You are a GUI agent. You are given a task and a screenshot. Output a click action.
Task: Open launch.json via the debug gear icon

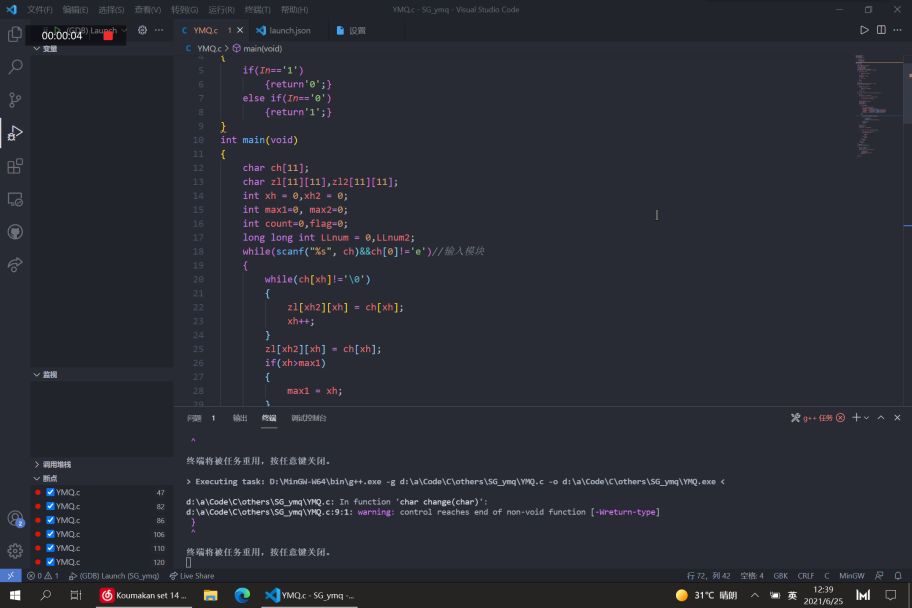[x=142, y=30]
